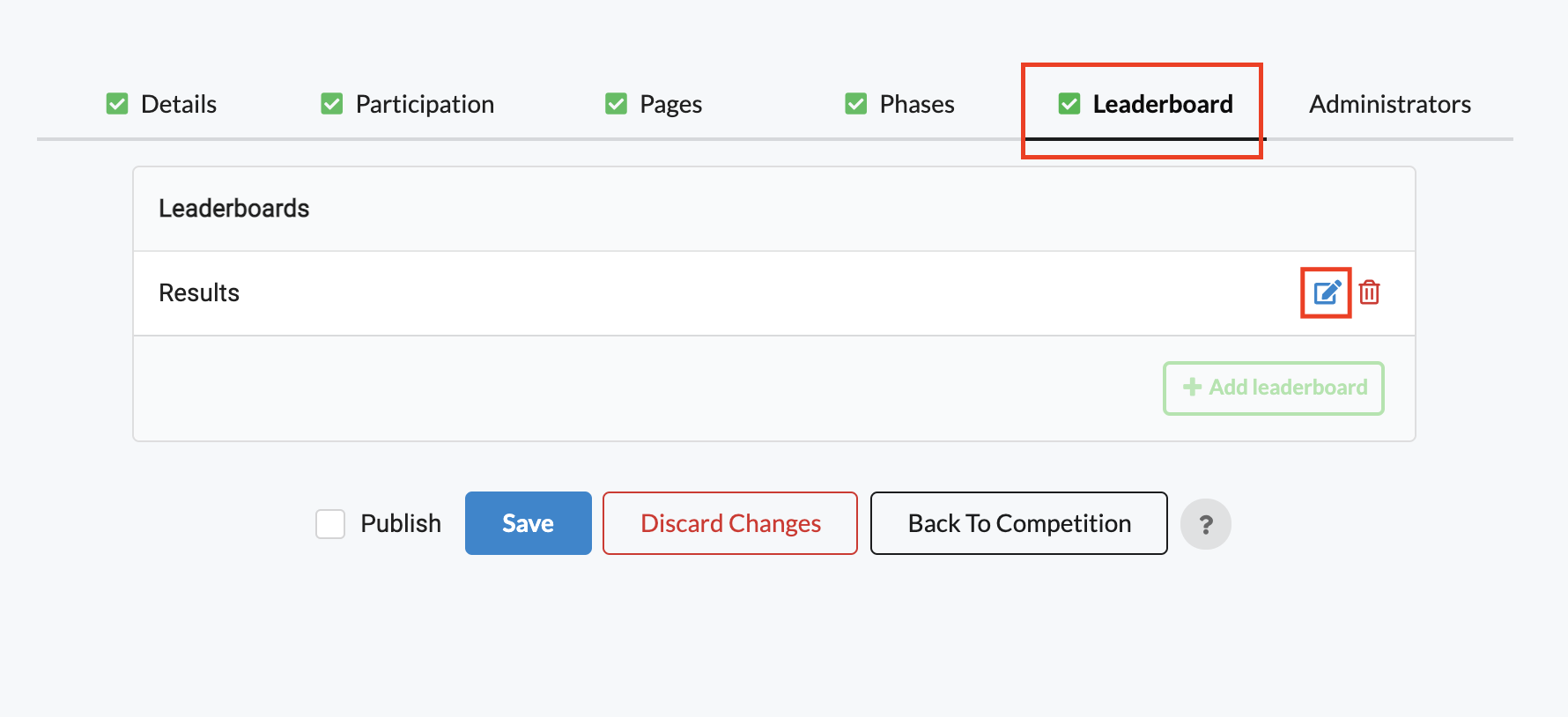Select the Results leaderboard row
The height and width of the screenshot is (717, 1568).
tap(199, 292)
